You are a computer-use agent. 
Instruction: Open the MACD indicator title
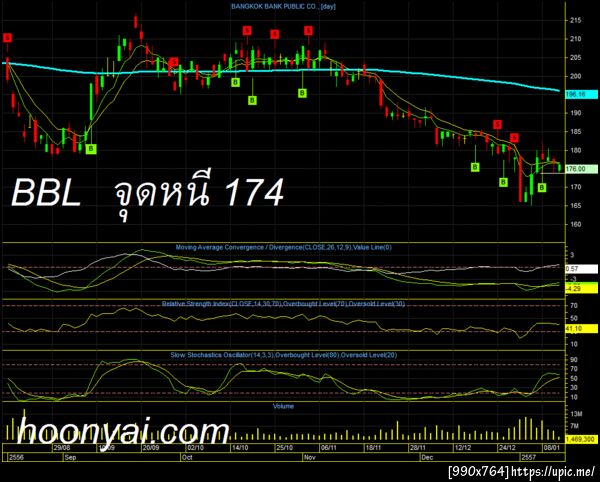tap(284, 248)
